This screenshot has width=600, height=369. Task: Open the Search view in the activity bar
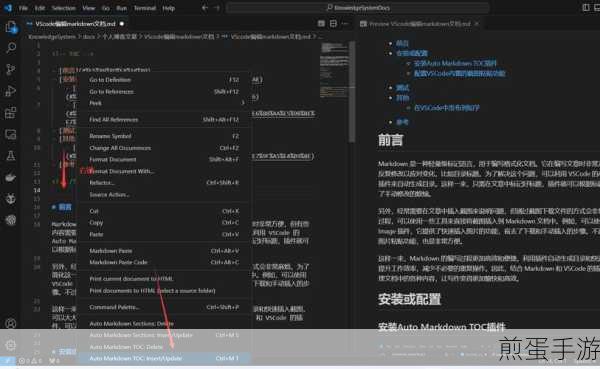pos(11,48)
